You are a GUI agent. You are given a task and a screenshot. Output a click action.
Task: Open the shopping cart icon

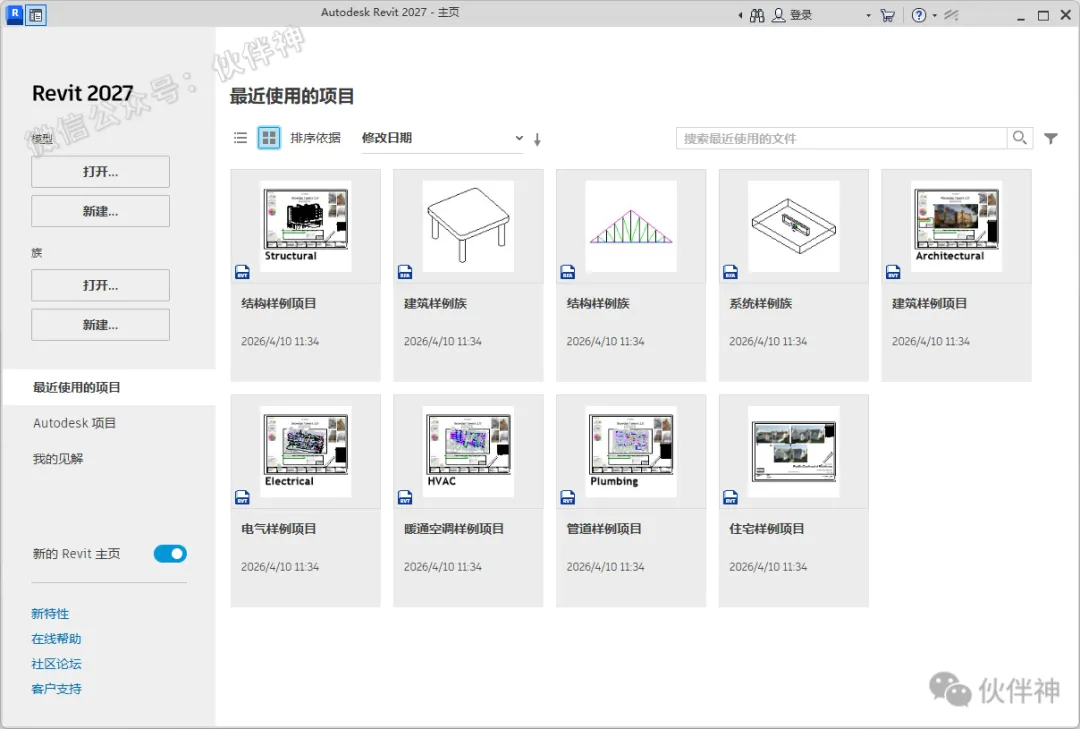pyautogui.click(x=887, y=15)
